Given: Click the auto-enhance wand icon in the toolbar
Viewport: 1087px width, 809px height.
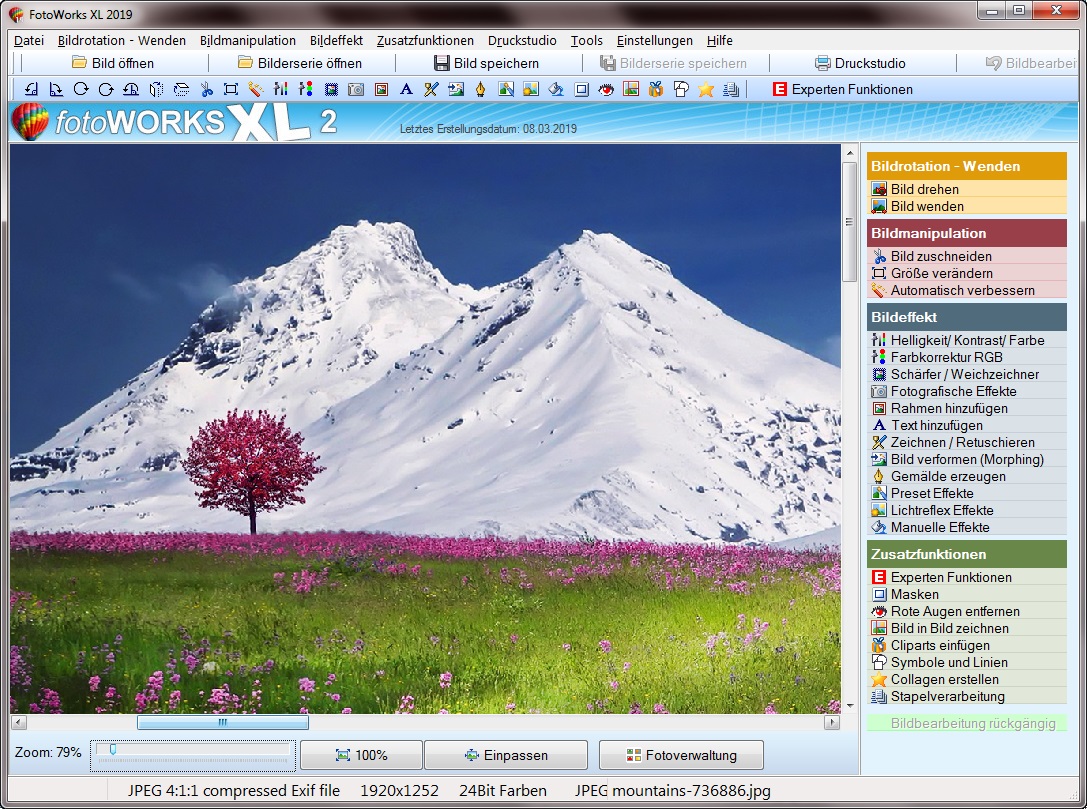Looking at the screenshot, I should click(256, 89).
